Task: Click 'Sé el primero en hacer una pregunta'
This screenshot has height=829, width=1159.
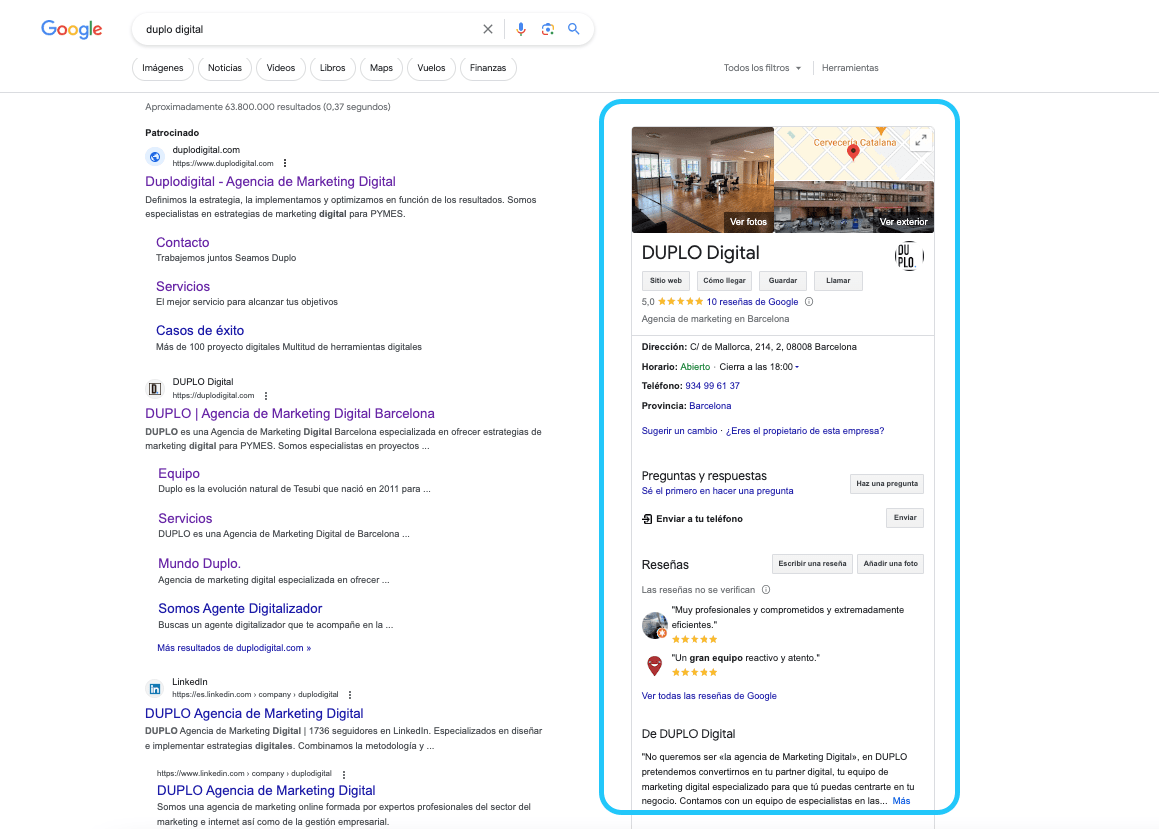Action: click(x=718, y=491)
